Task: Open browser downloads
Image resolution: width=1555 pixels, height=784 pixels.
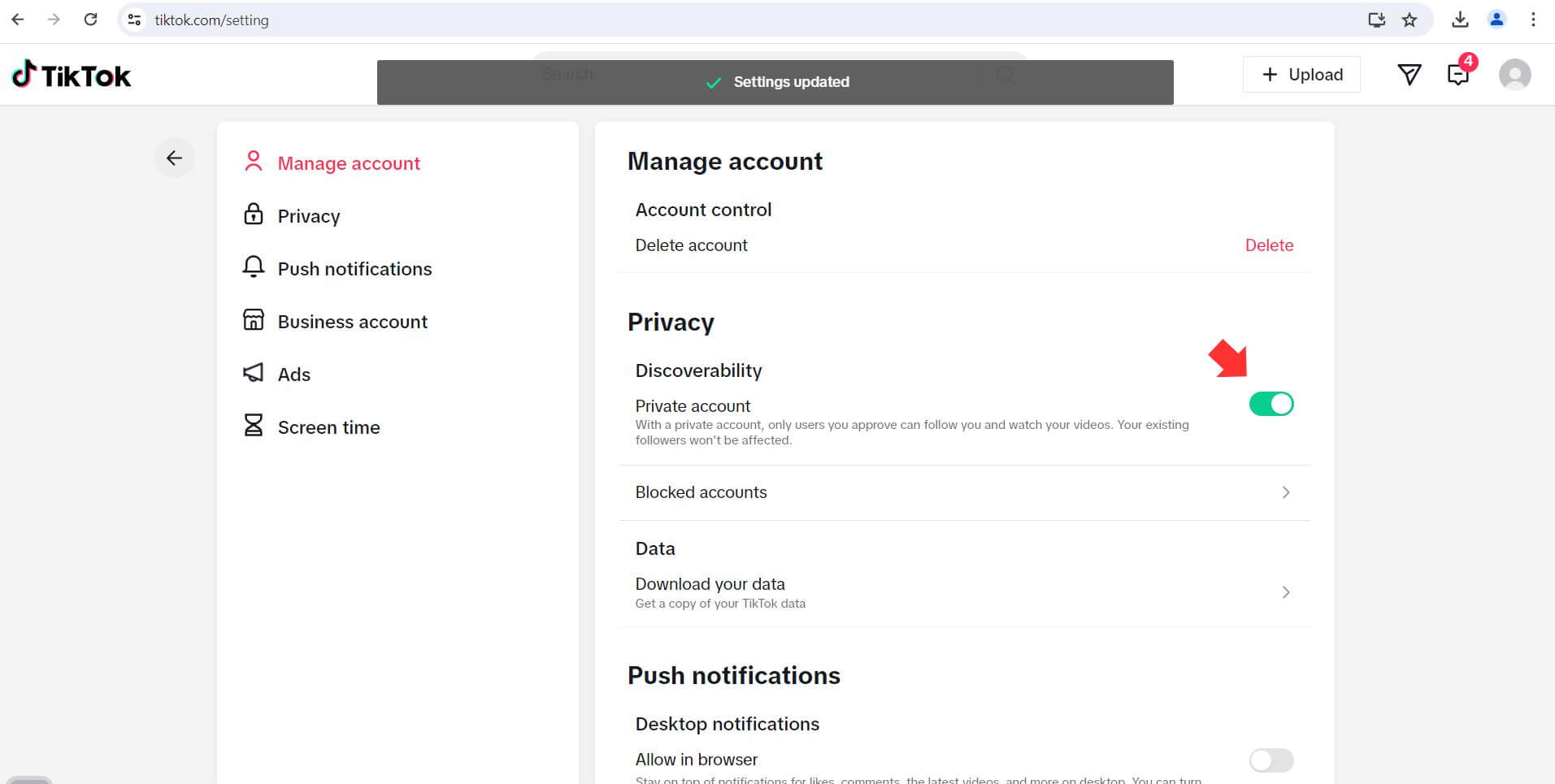Action: pos(1460,19)
